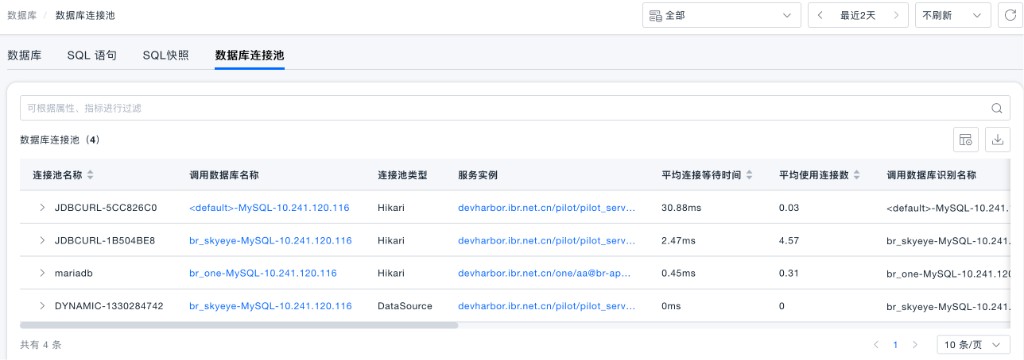Open service instance link in JDBCURL-1B504BE8 row
Screen dimensions: 1024x360
click(547, 240)
